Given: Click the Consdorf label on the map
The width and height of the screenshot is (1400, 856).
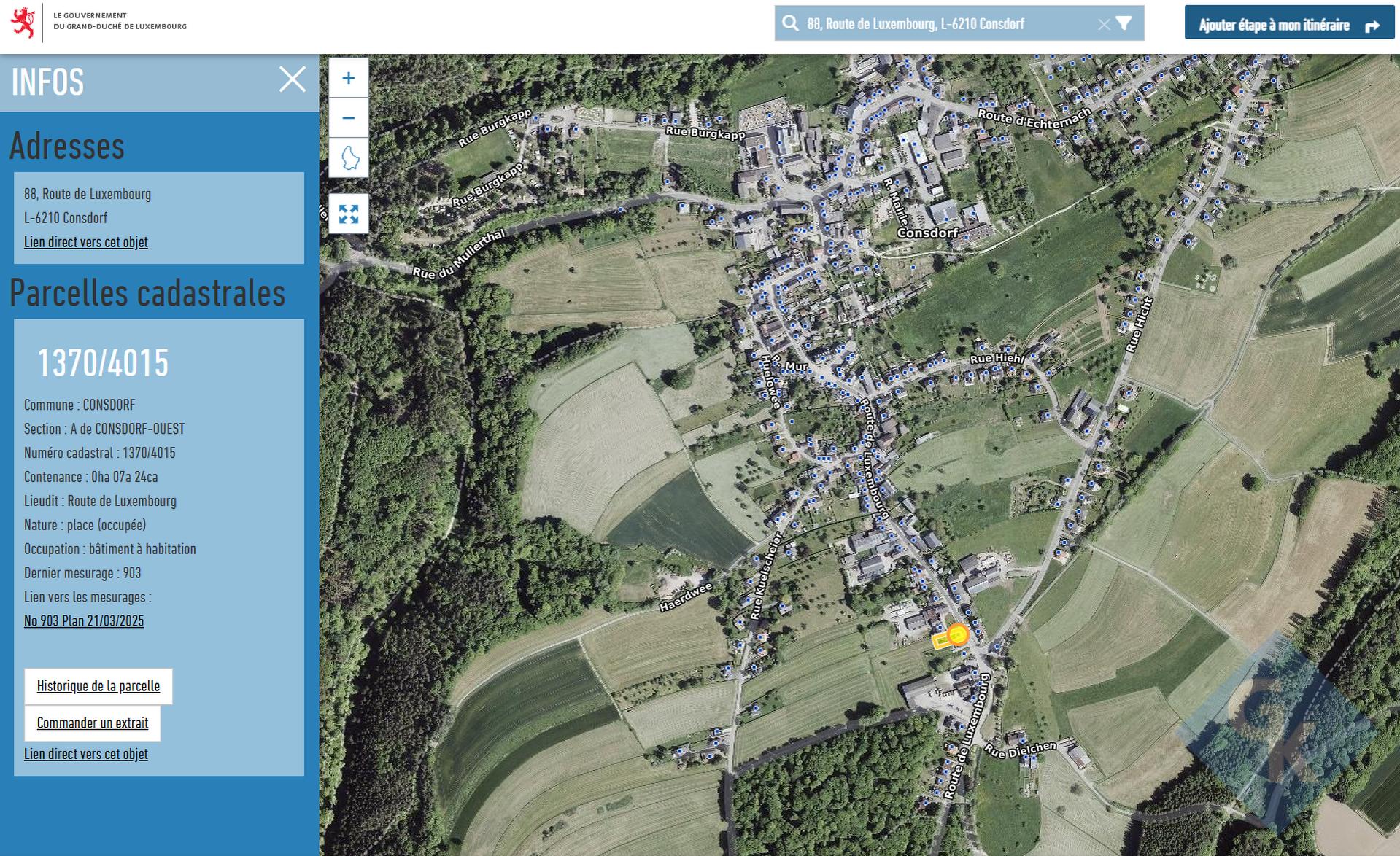Looking at the screenshot, I should 927,233.
